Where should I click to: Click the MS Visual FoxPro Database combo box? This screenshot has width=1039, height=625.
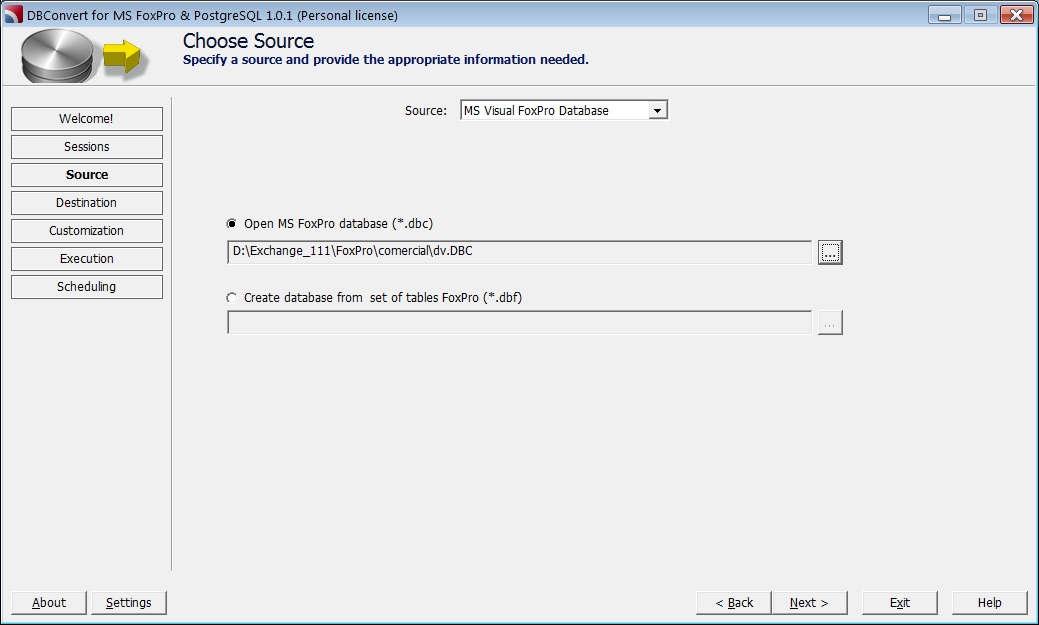(564, 111)
